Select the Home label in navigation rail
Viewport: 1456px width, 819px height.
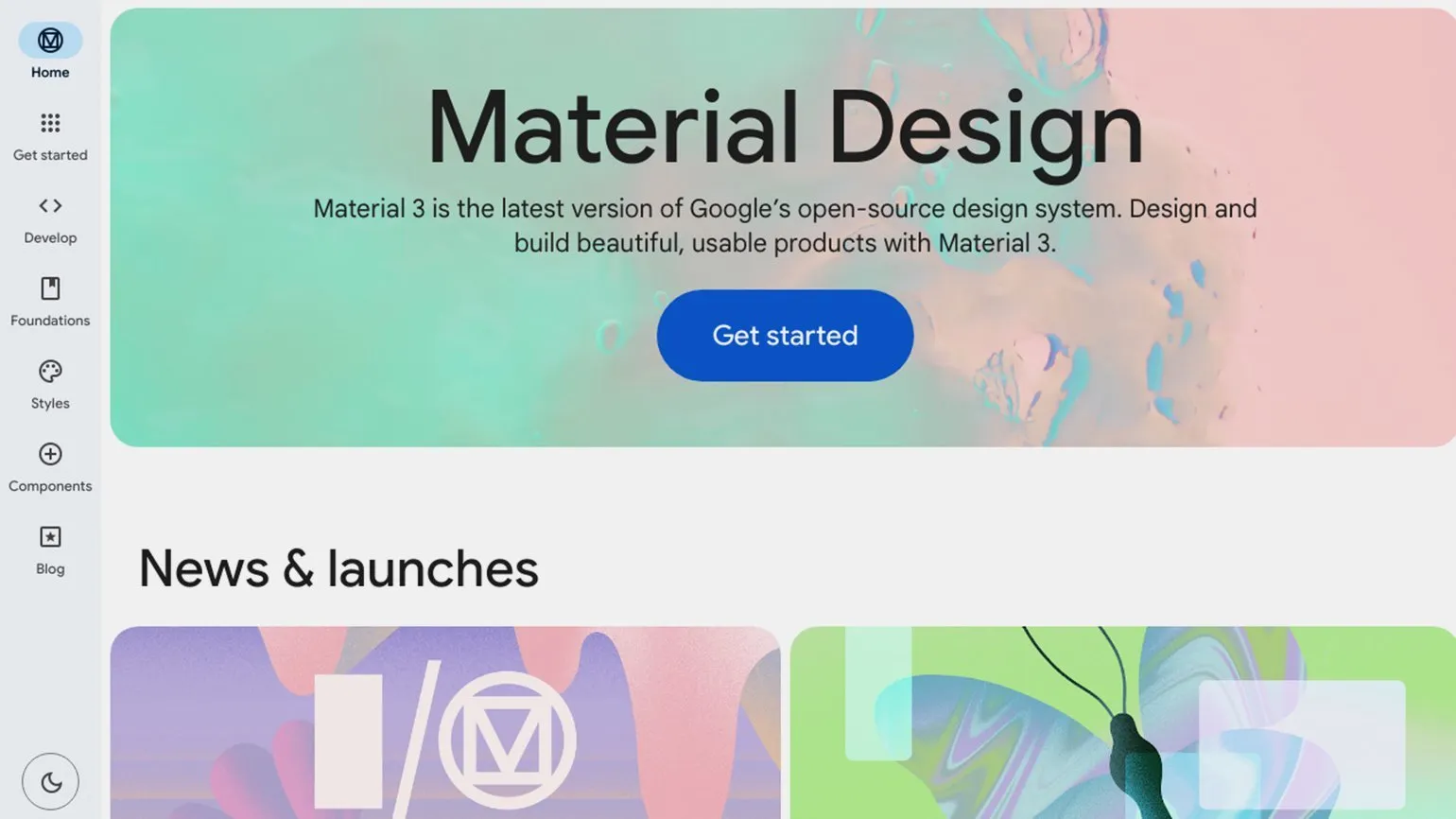50,72
